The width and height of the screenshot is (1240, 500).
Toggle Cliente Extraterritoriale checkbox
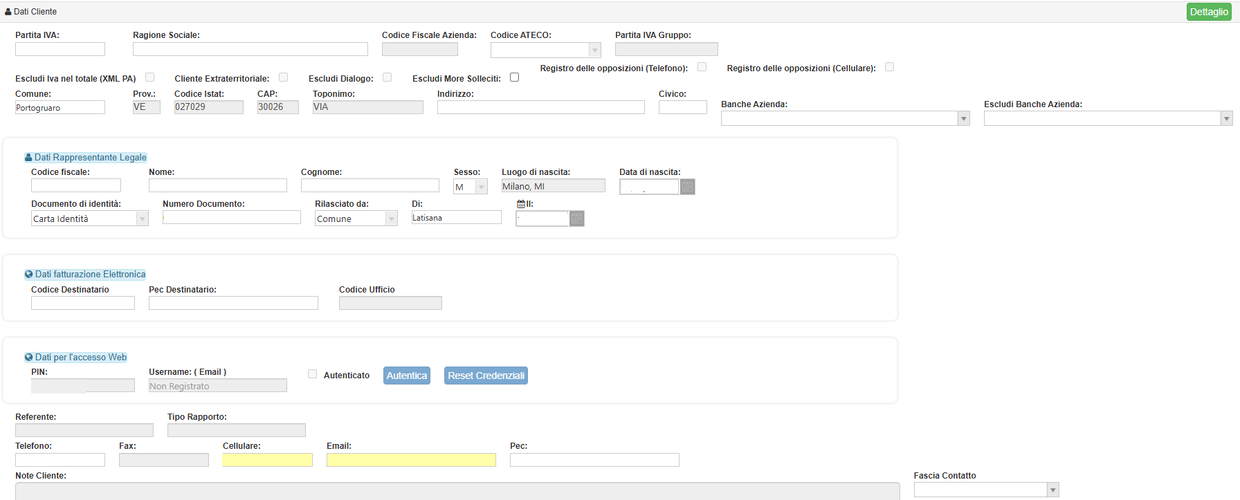tap(284, 77)
